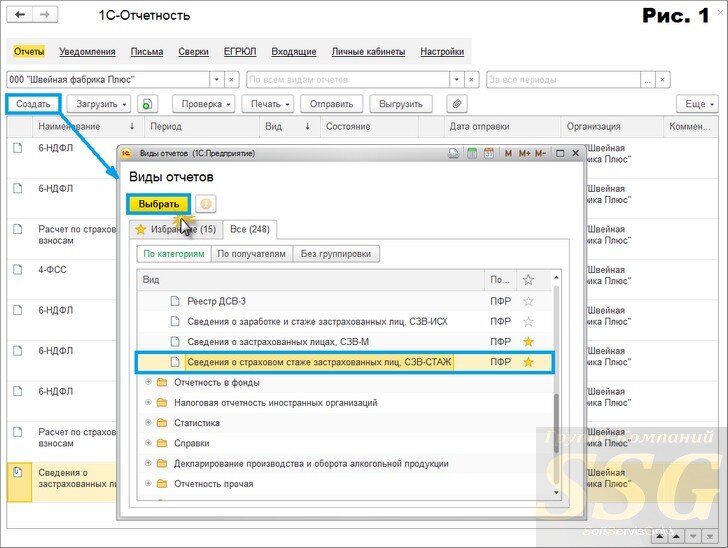
Task: Click the star column header icon
Action: point(528,280)
